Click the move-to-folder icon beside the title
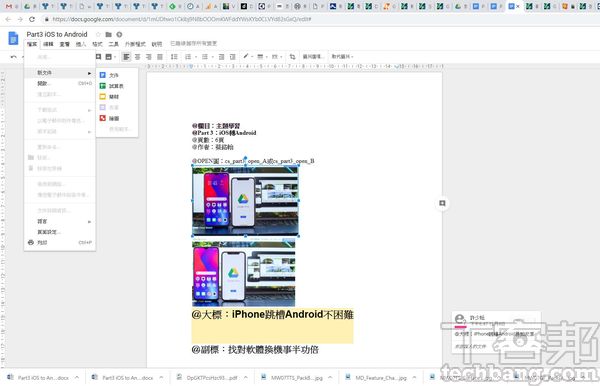 click(x=109, y=34)
